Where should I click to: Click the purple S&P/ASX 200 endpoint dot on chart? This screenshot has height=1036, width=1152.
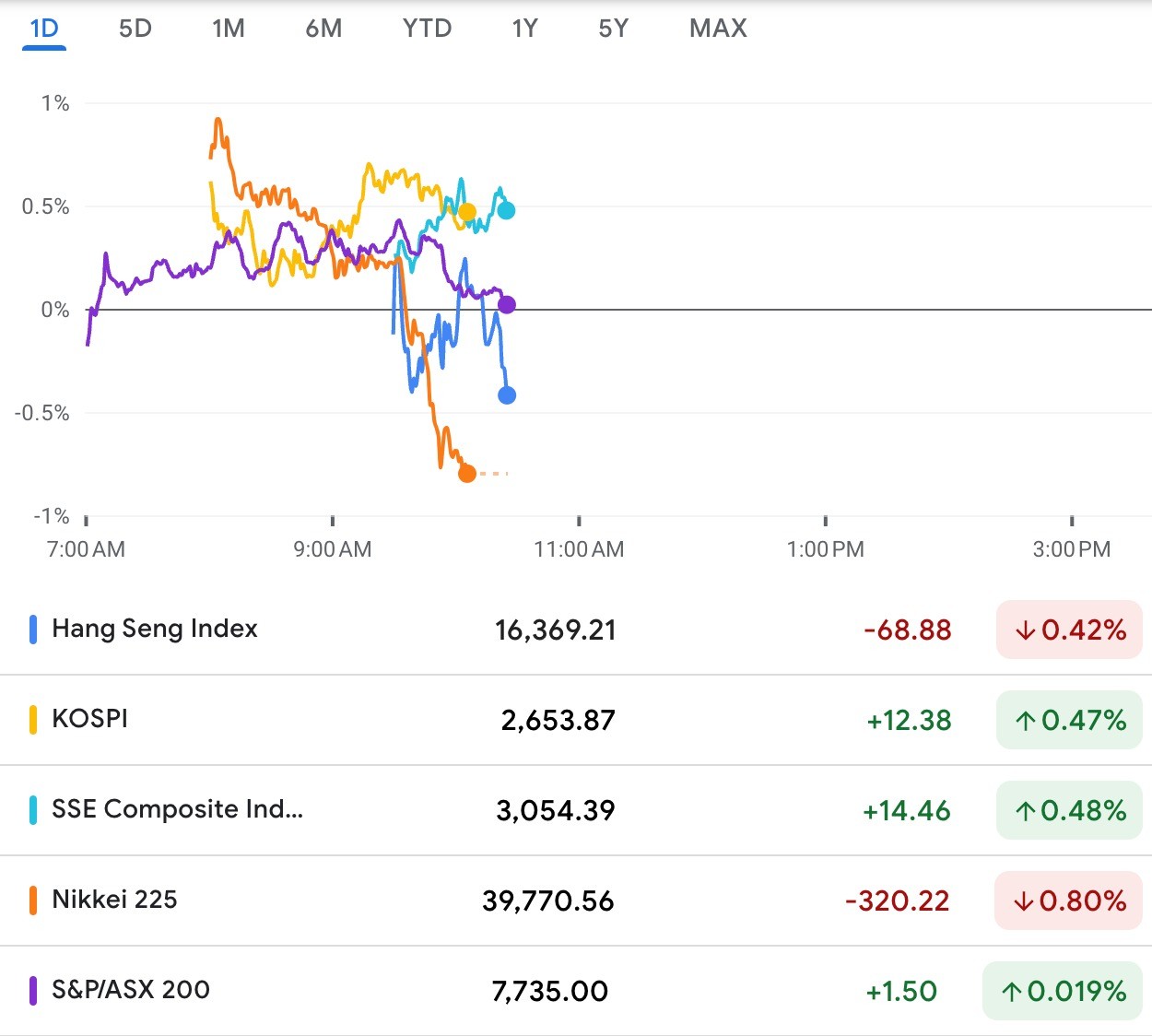coord(507,305)
